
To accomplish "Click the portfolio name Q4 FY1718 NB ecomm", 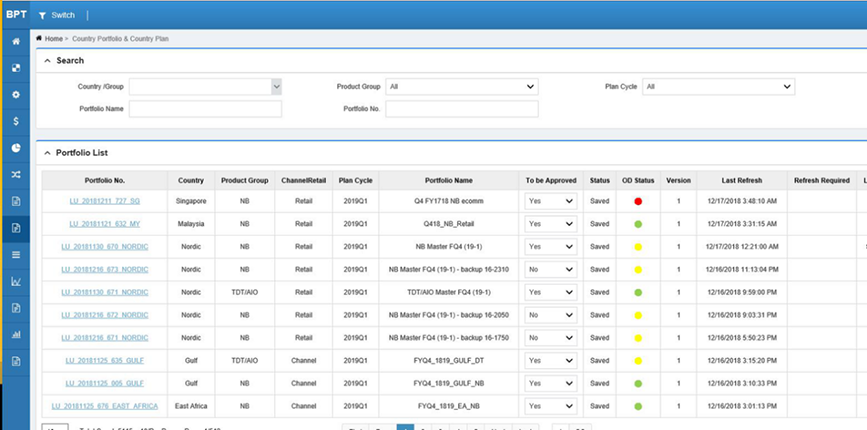I will click(x=448, y=201).
